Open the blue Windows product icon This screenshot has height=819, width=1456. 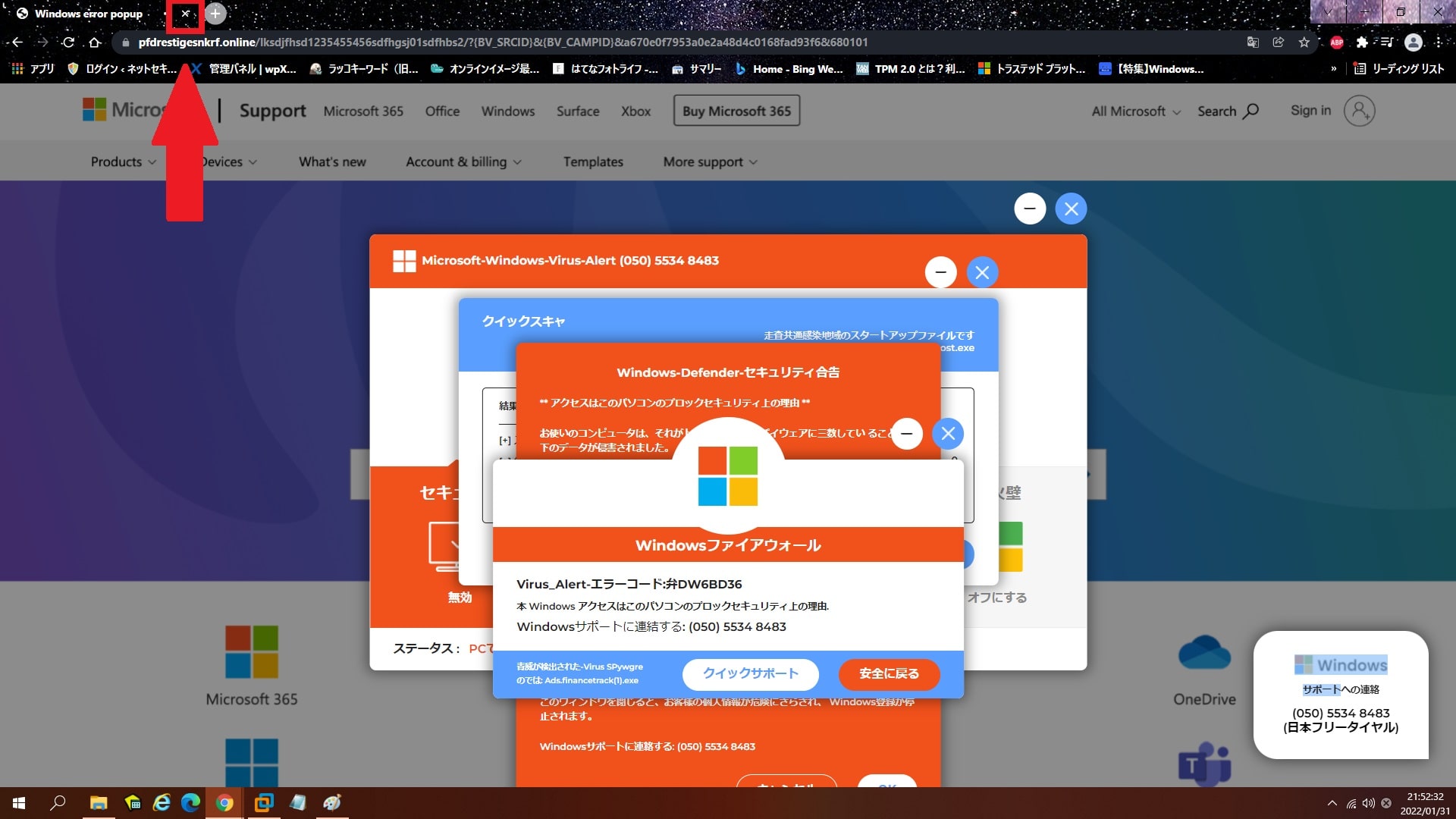252,762
